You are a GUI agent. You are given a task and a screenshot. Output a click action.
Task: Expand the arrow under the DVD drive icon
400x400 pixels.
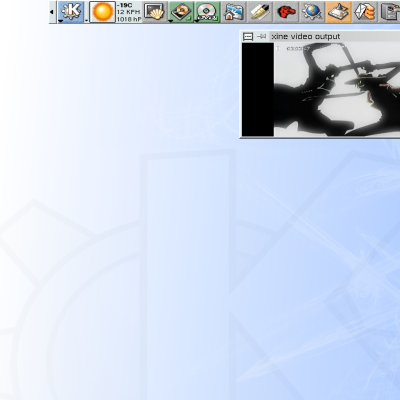[197, 21]
